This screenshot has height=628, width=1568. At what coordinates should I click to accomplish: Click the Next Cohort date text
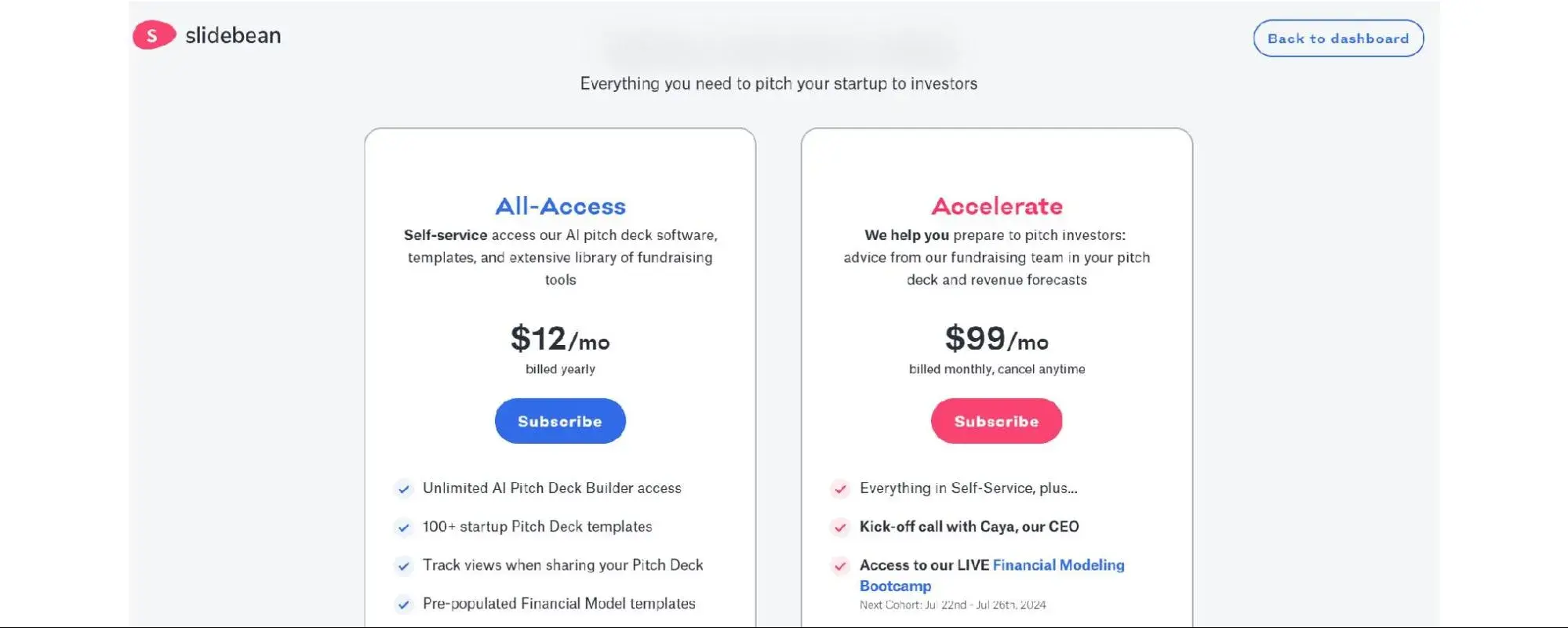(x=952, y=605)
